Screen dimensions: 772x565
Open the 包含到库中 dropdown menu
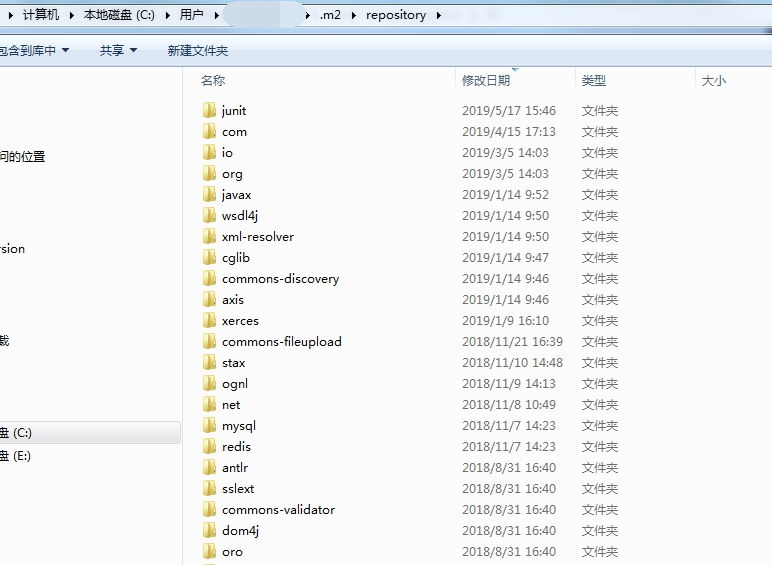pyautogui.click(x=33, y=50)
